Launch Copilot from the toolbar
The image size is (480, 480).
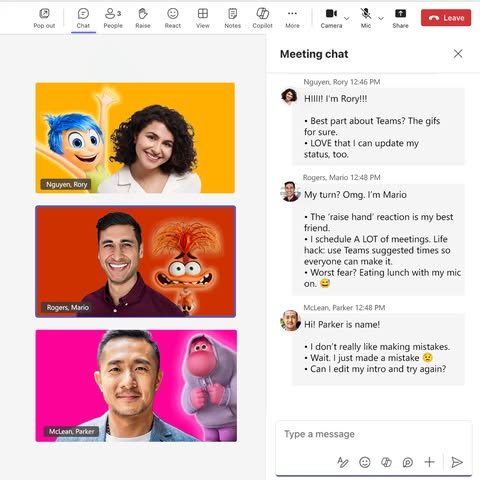(x=262, y=18)
